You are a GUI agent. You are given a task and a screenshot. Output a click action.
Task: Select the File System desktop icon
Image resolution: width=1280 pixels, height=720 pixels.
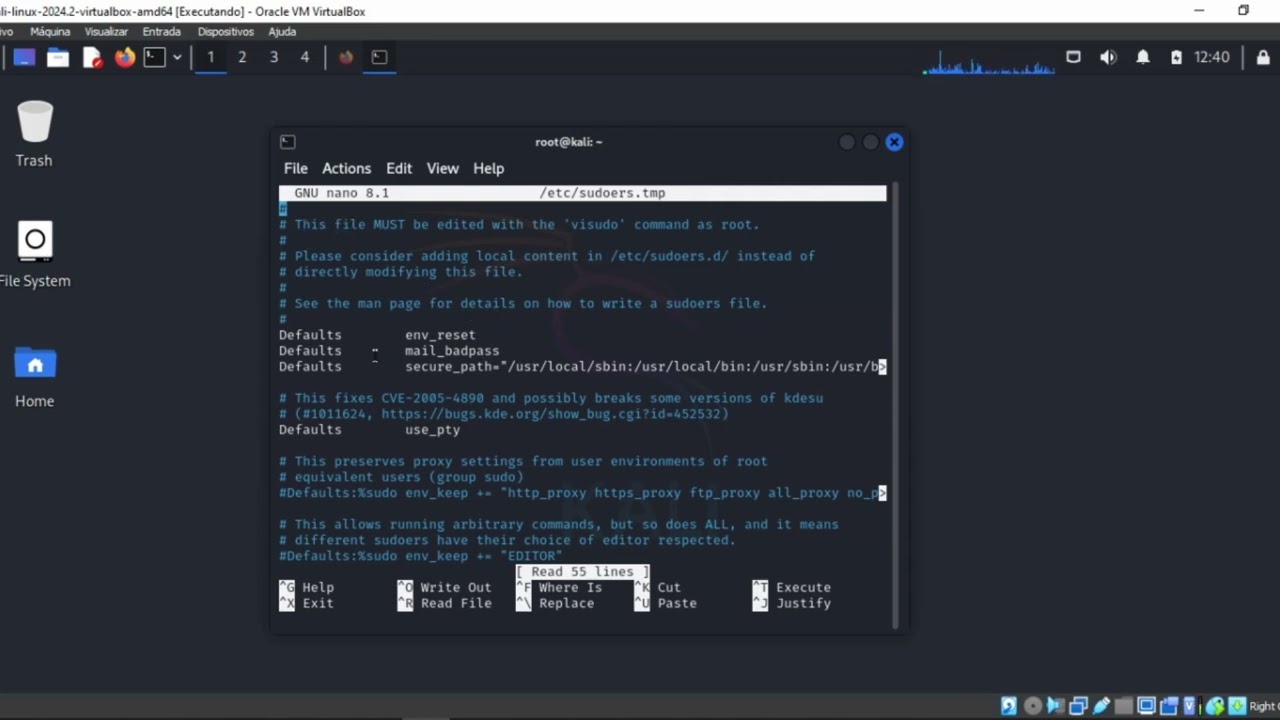pos(34,254)
